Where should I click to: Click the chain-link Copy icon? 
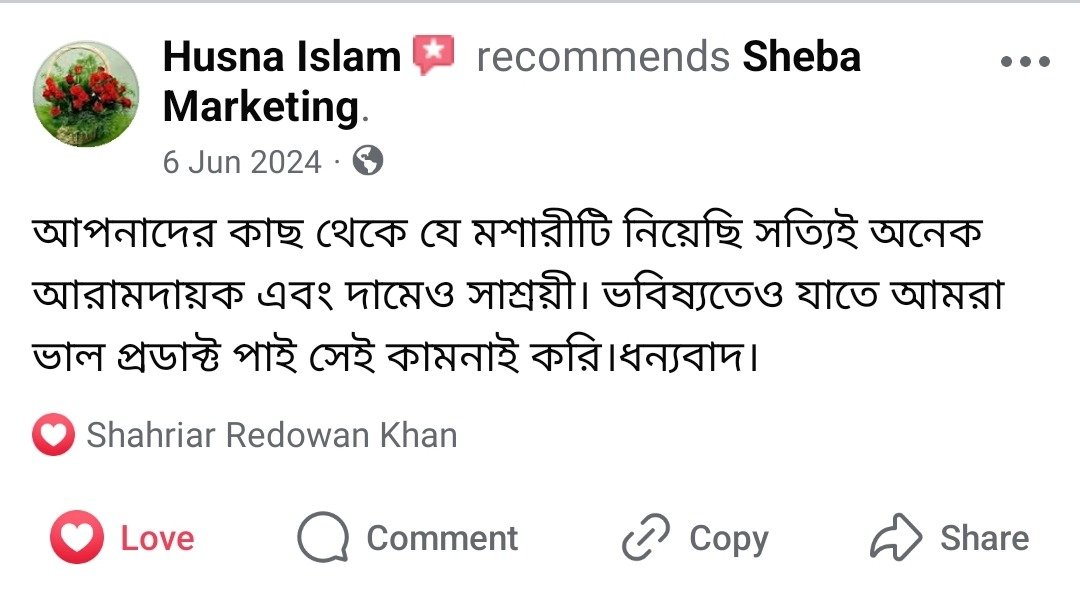(x=645, y=539)
